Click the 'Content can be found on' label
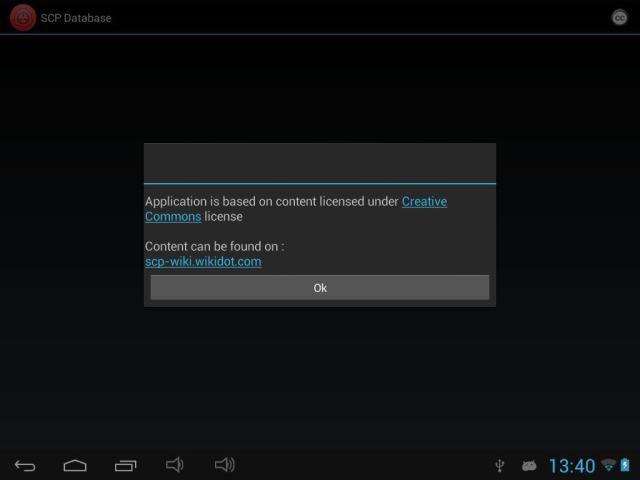This screenshot has width=640, height=480. pyautogui.click(x=214, y=246)
